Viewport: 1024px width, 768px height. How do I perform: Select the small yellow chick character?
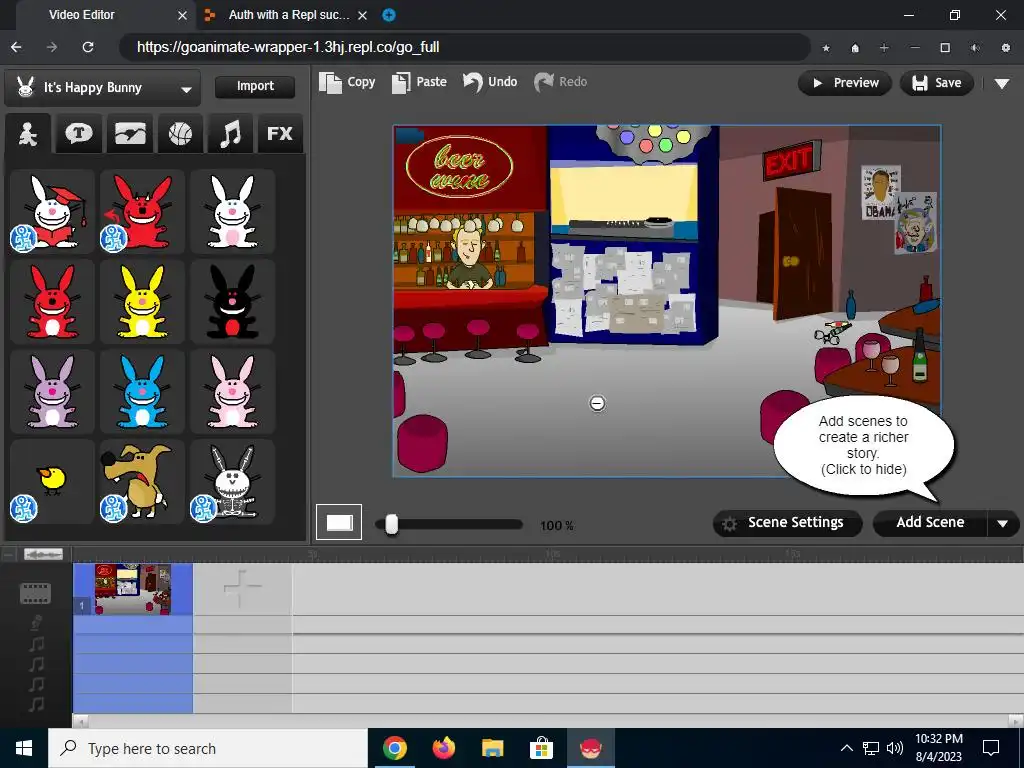(52, 482)
